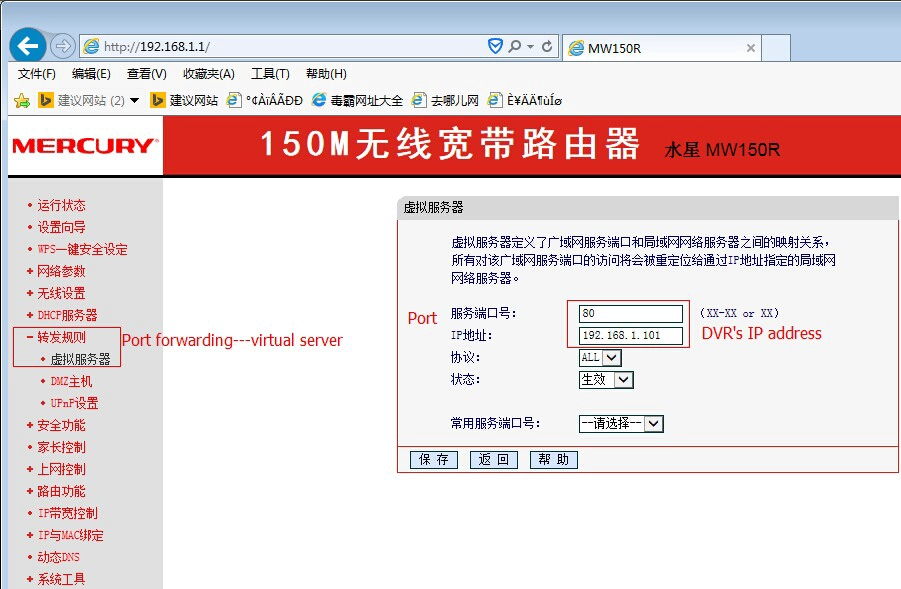
Task: Open the 帮助(H) menu
Action: tap(326, 74)
